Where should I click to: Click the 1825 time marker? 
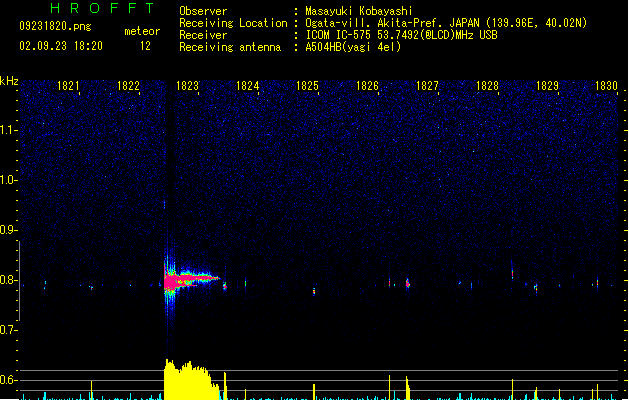[307, 86]
